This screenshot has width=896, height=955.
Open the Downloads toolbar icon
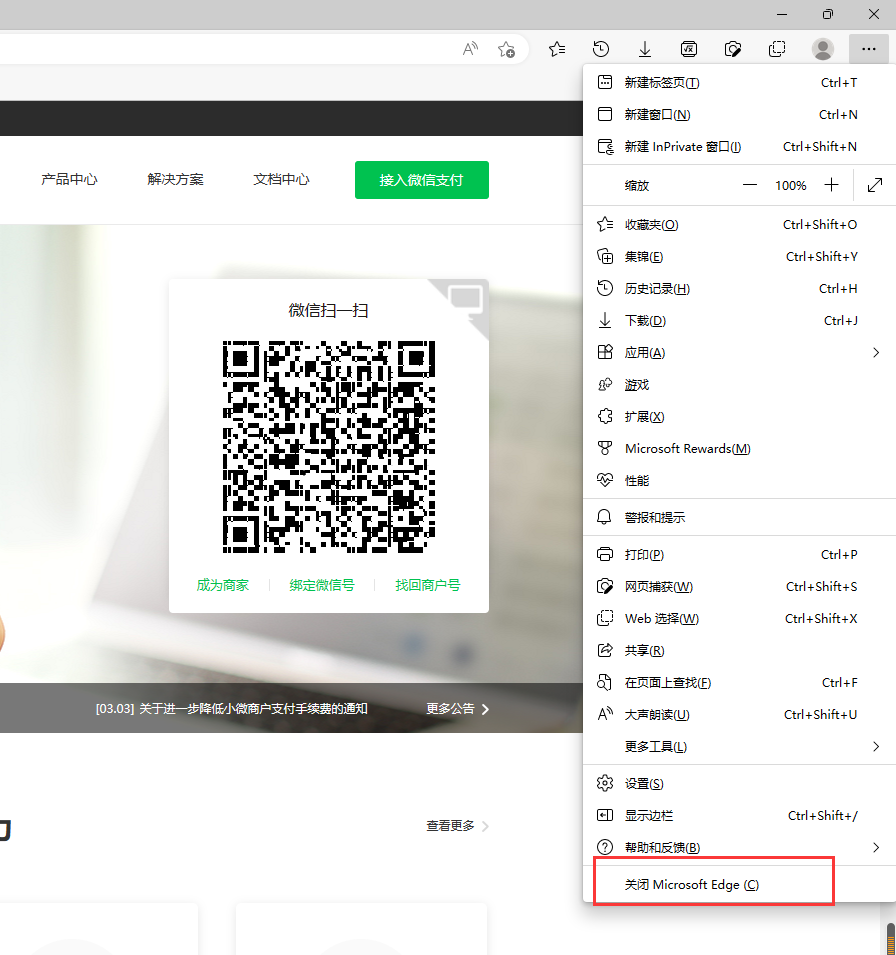[644, 49]
